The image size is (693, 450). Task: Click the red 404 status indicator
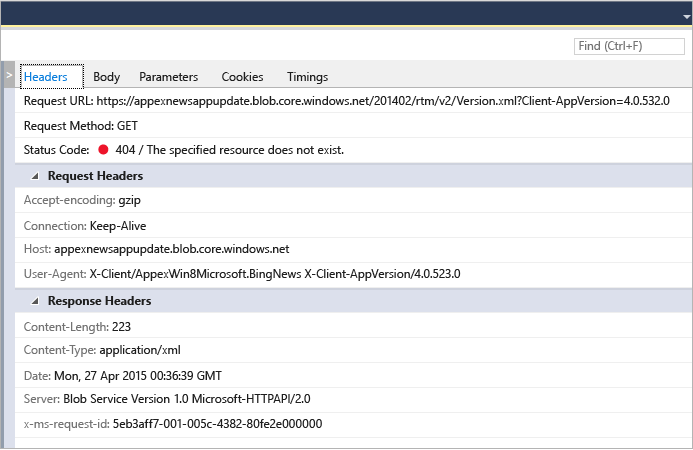103,150
